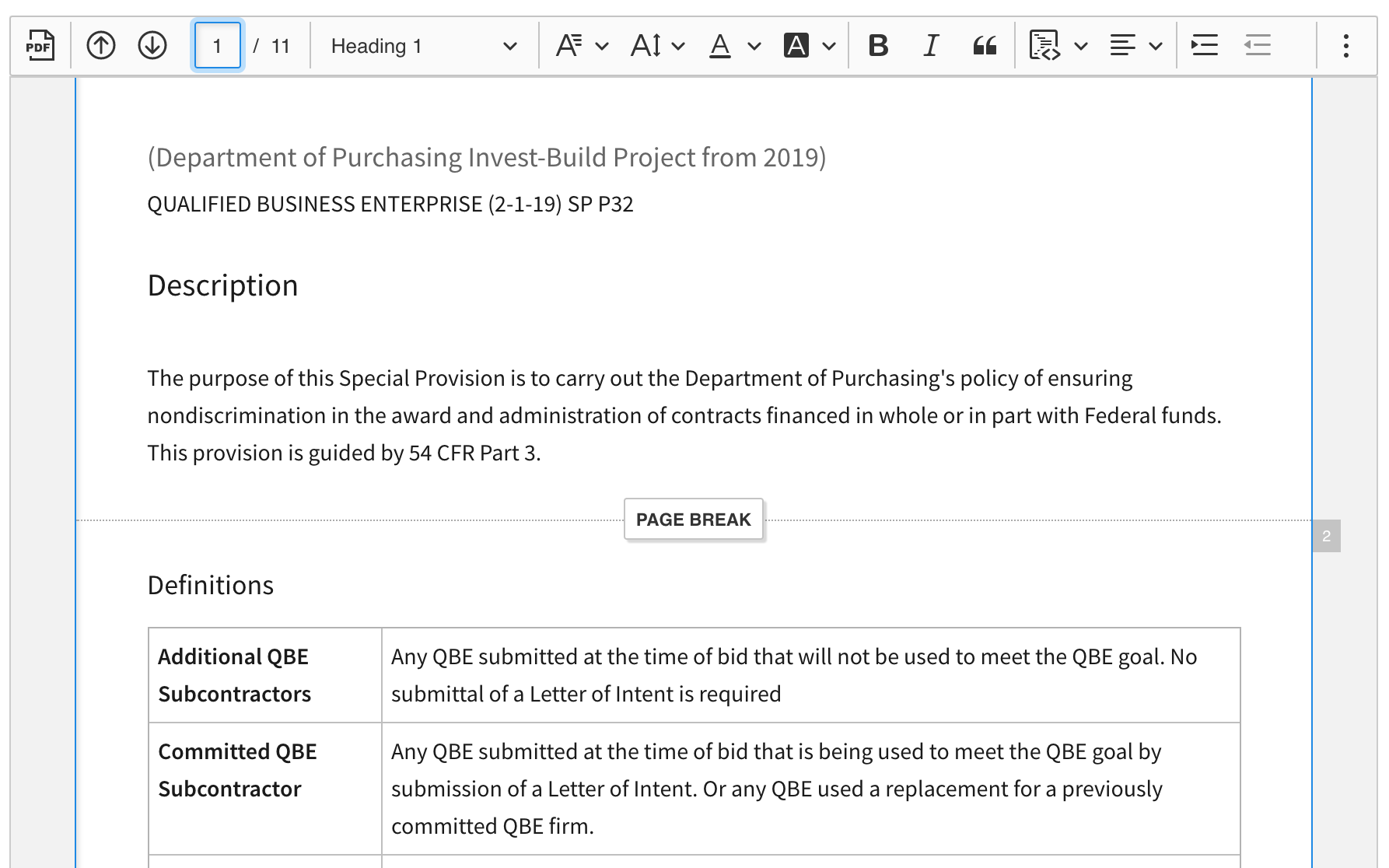
Task: Click the Definitions heading
Action: 211,585
